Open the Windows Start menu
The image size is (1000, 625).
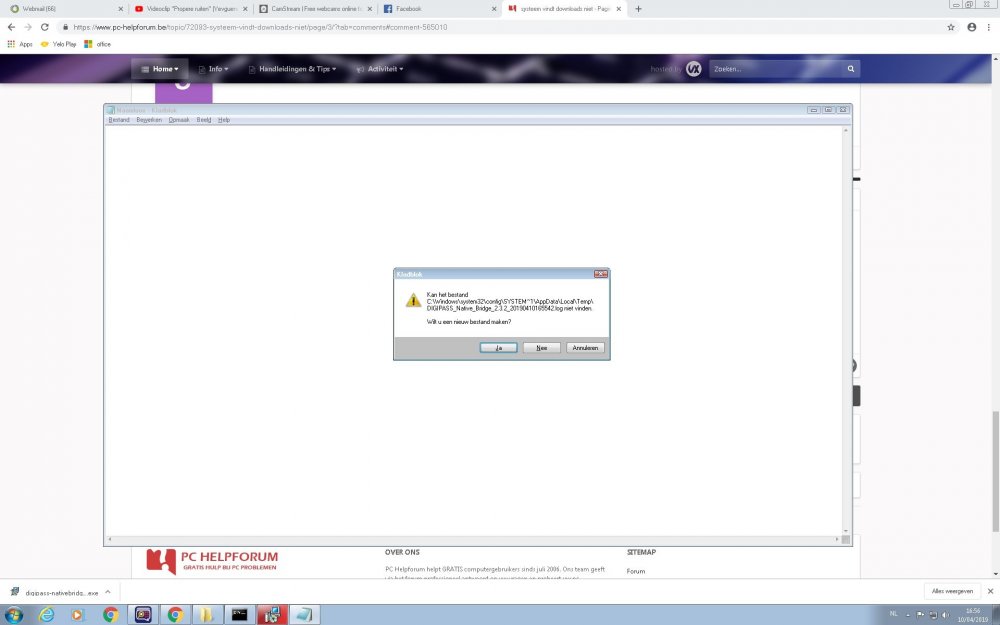(13, 615)
